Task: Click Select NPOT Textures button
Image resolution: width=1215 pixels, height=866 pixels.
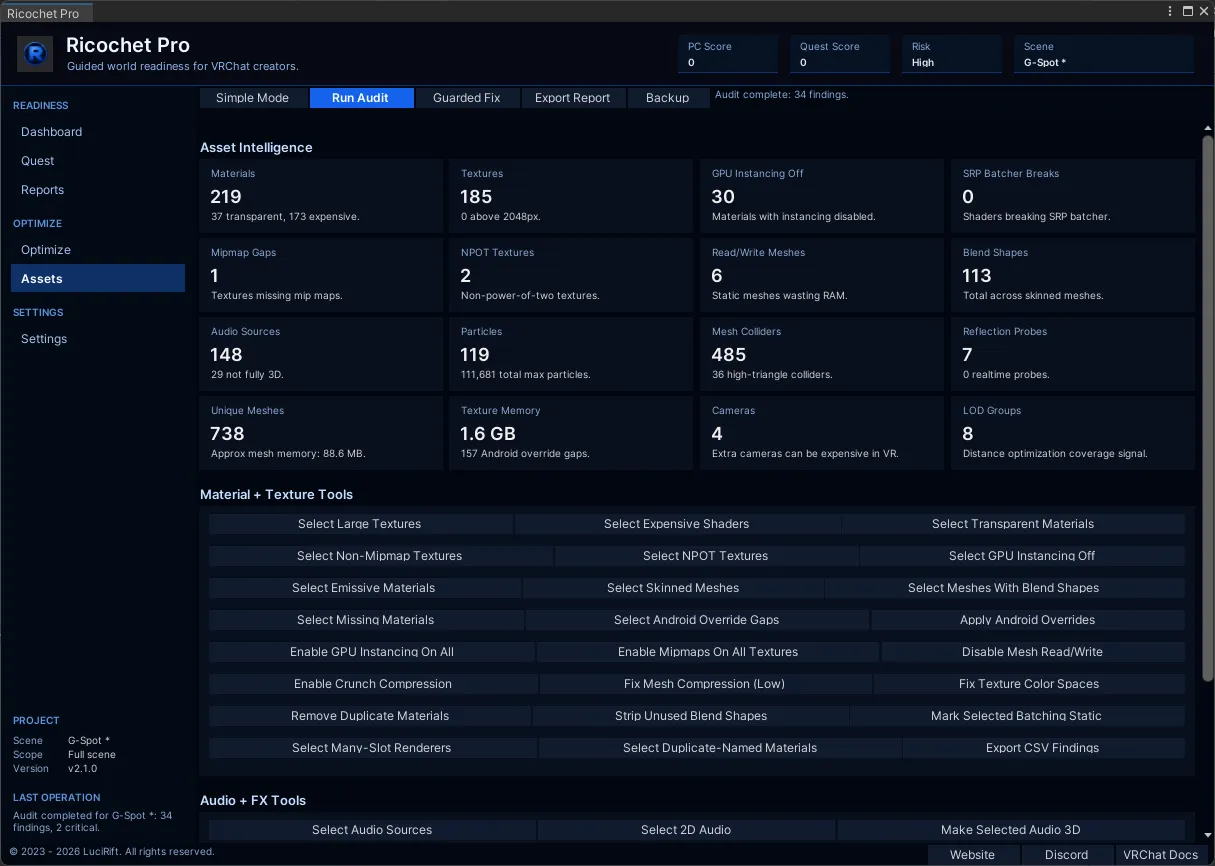Action: (706, 556)
